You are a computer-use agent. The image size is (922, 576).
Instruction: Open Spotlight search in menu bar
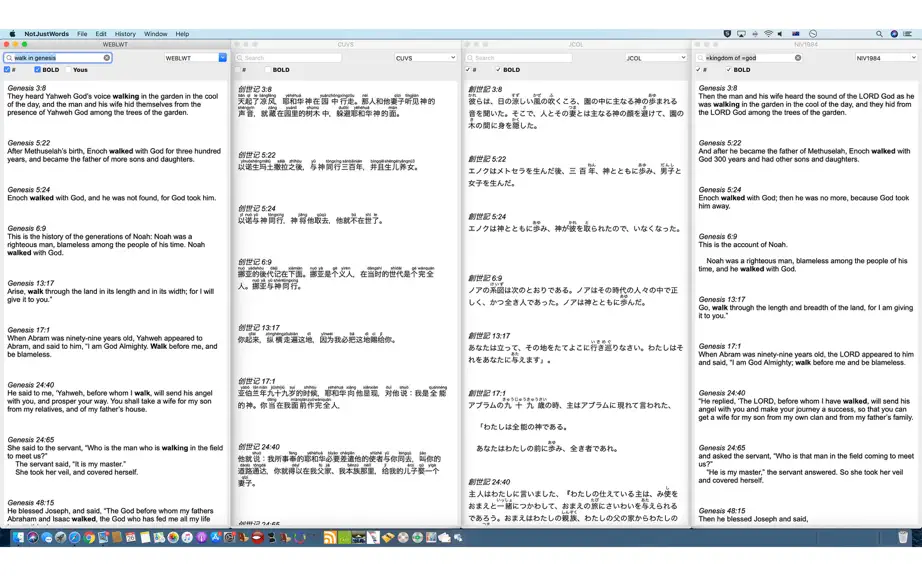pos(879,34)
